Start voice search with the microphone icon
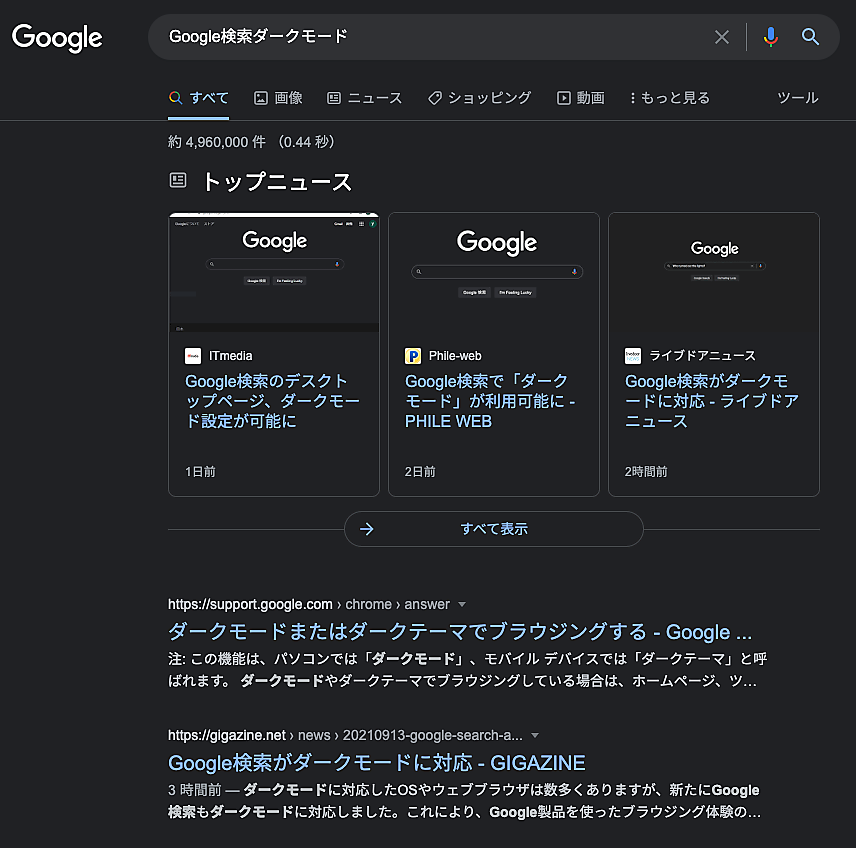 [x=771, y=37]
